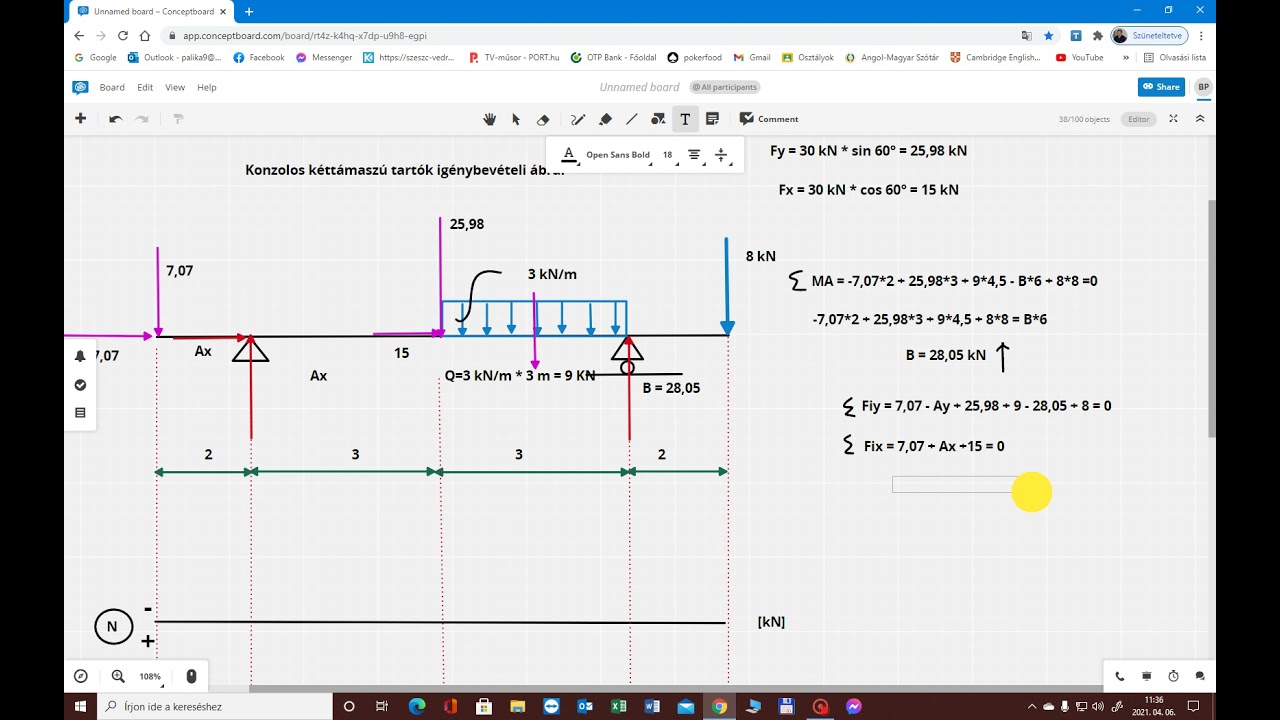Open a new browser tab
The image size is (1280, 720).
tap(249, 11)
